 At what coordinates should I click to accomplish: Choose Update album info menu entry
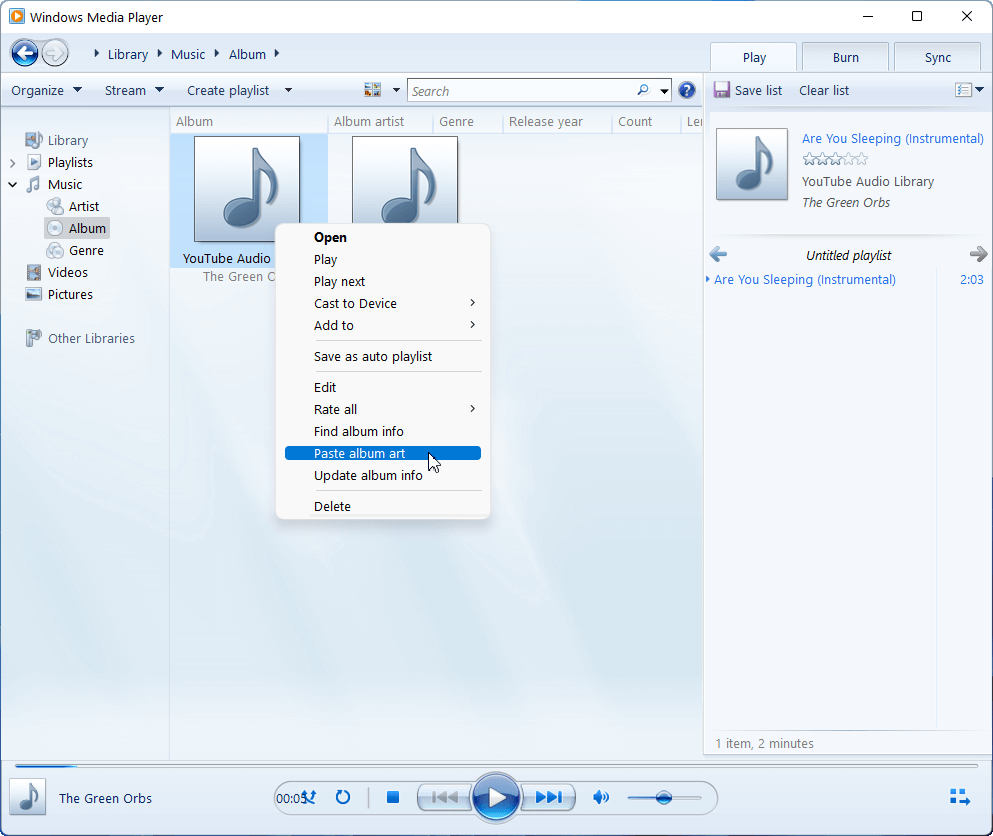click(x=383, y=475)
